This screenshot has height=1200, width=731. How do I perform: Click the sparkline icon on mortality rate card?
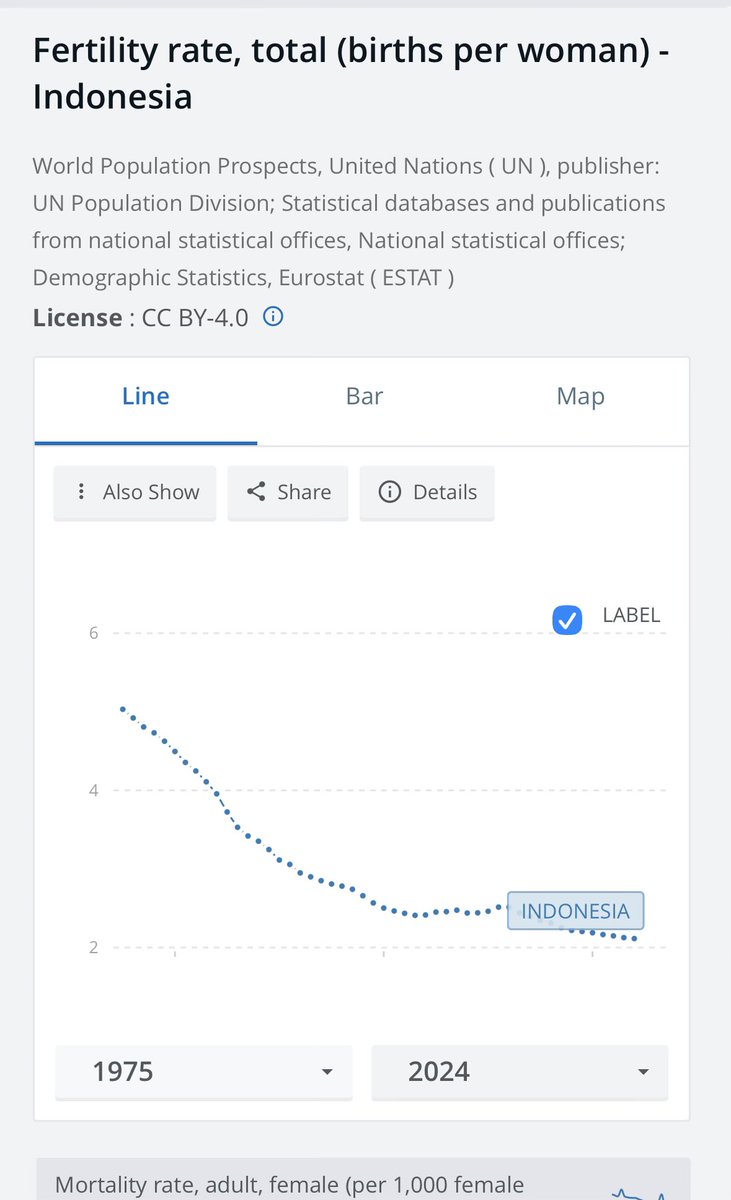637,1192
